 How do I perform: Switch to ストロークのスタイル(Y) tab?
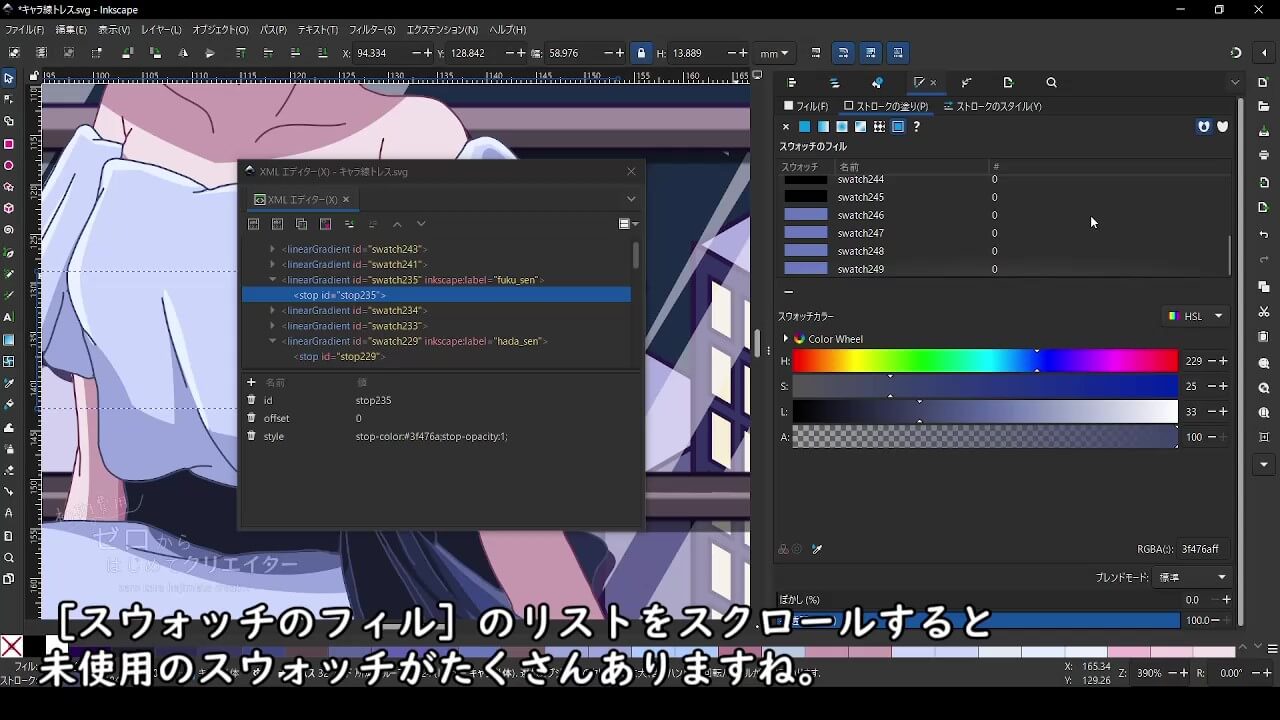[992, 106]
